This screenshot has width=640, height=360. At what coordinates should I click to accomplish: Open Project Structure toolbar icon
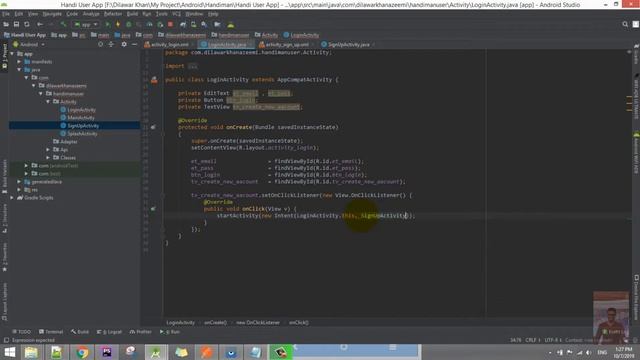point(217,24)
